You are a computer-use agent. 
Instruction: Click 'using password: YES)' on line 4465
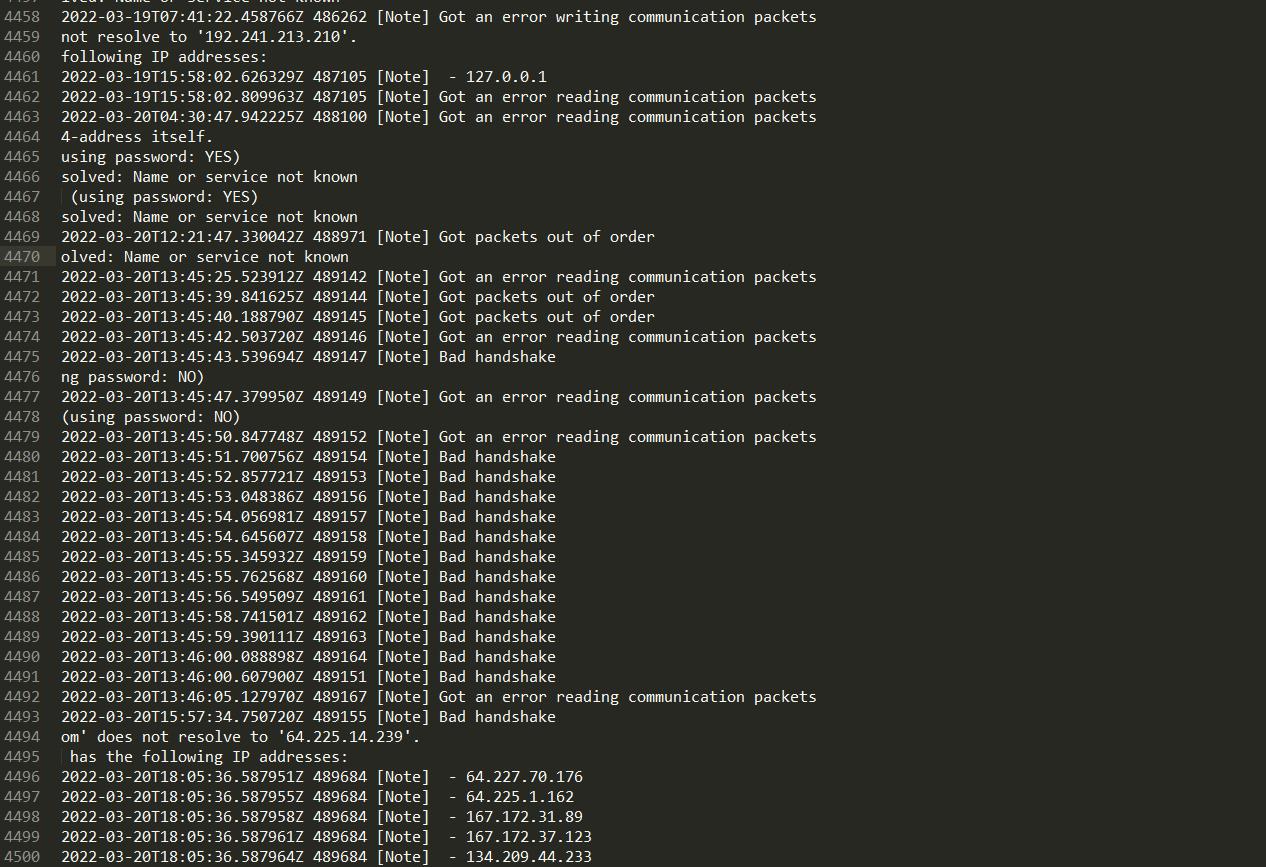pyautogui.click(x=151, y=157)
